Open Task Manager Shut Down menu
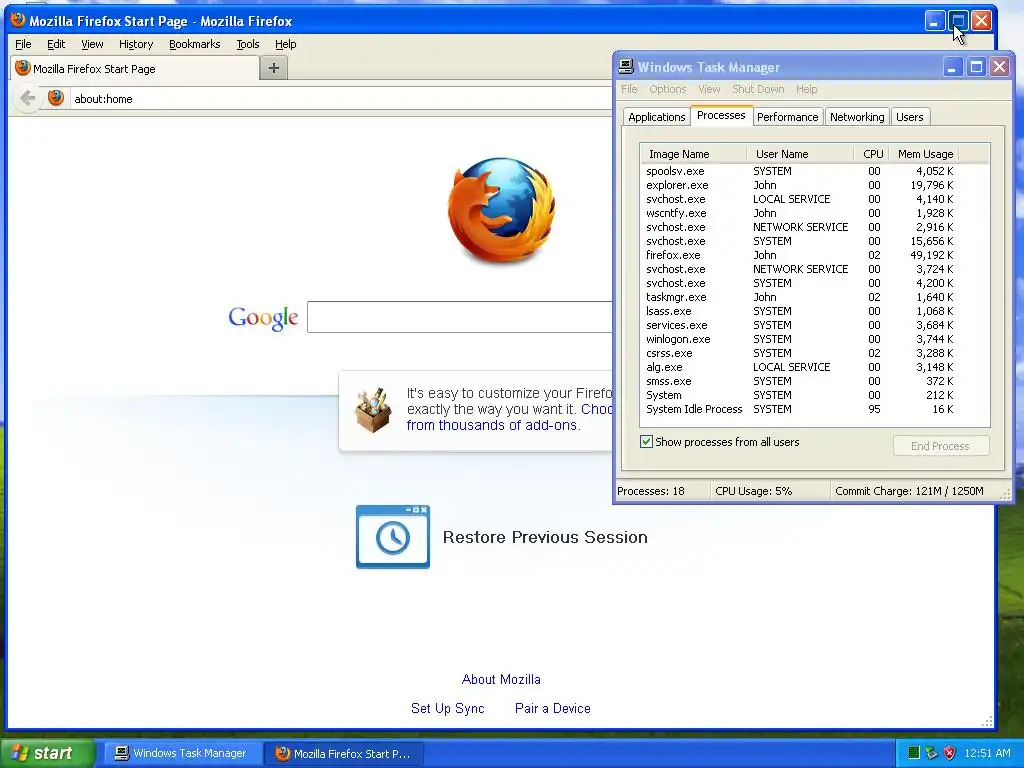Screen dimensions: 1024x768 (758, 89)
